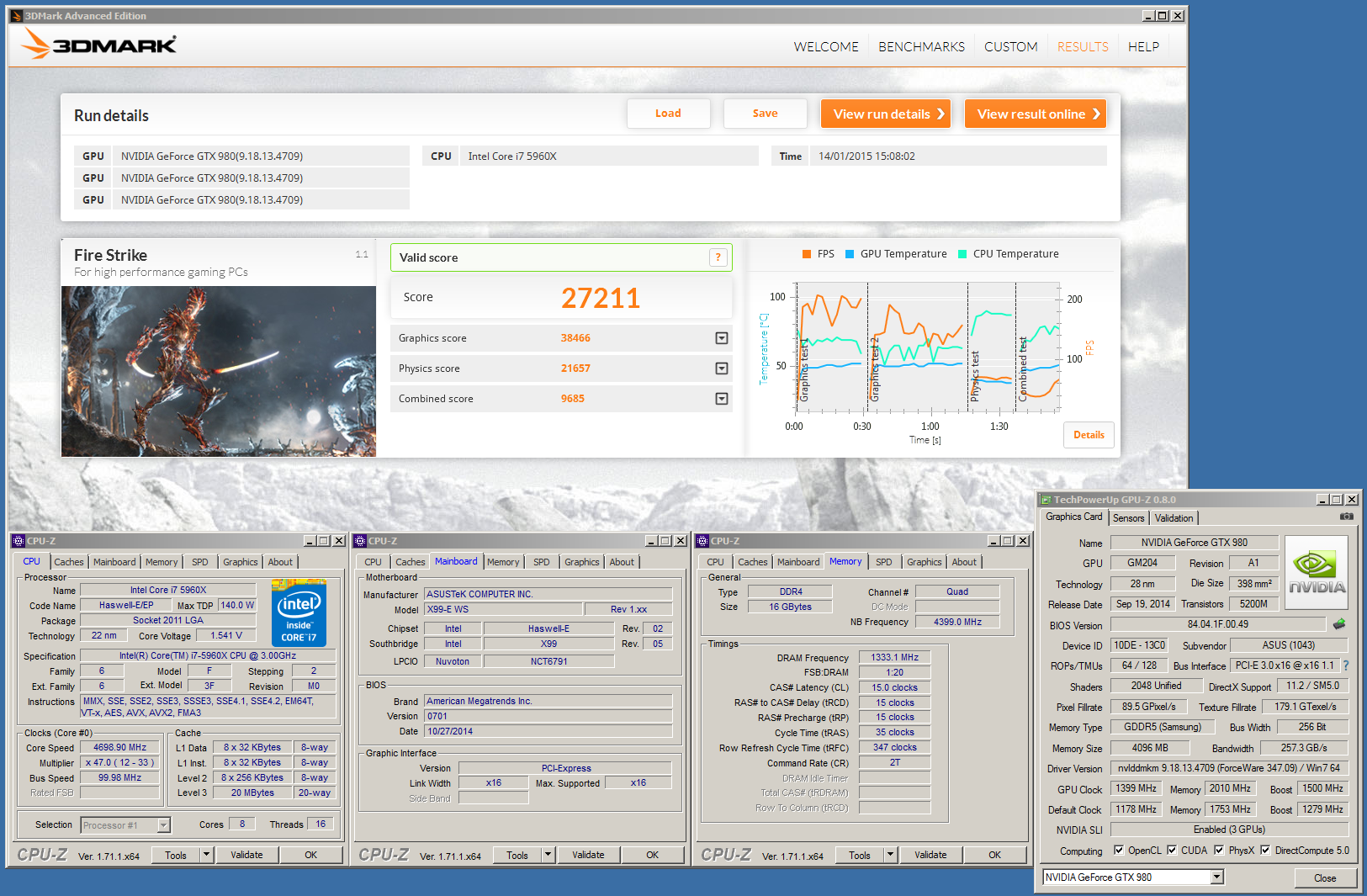This screenshot has width=1367, height=896.
Task: Open the CUSTOM section in 3DMark
Action: [x=1011, y=47]
